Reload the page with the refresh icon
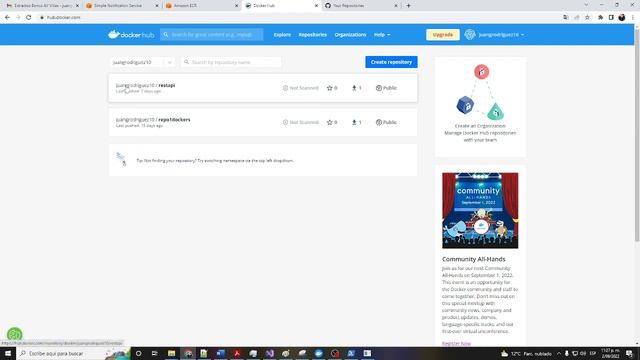 pos(29,17)
